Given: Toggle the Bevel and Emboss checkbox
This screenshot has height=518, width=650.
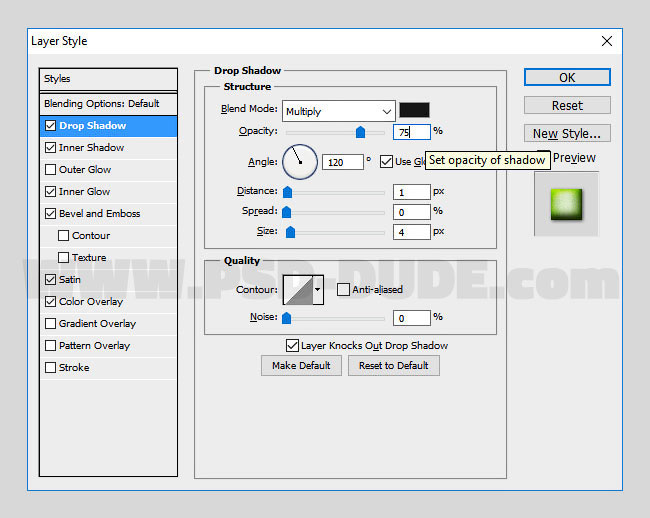Looking at the screenshot, I should click(51, 213).
